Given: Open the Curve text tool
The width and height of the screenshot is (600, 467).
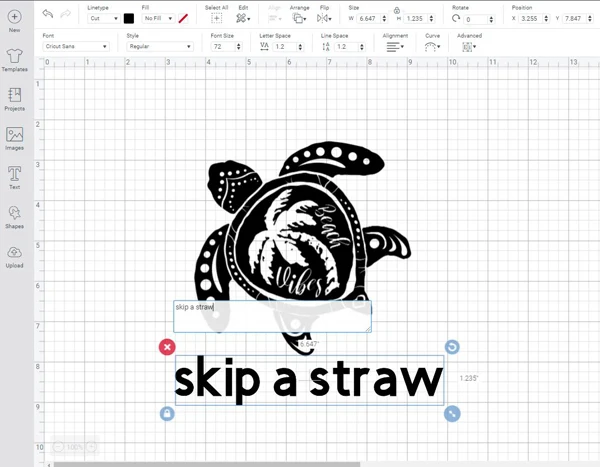Looking at the screenshot, I should [432, 47].
